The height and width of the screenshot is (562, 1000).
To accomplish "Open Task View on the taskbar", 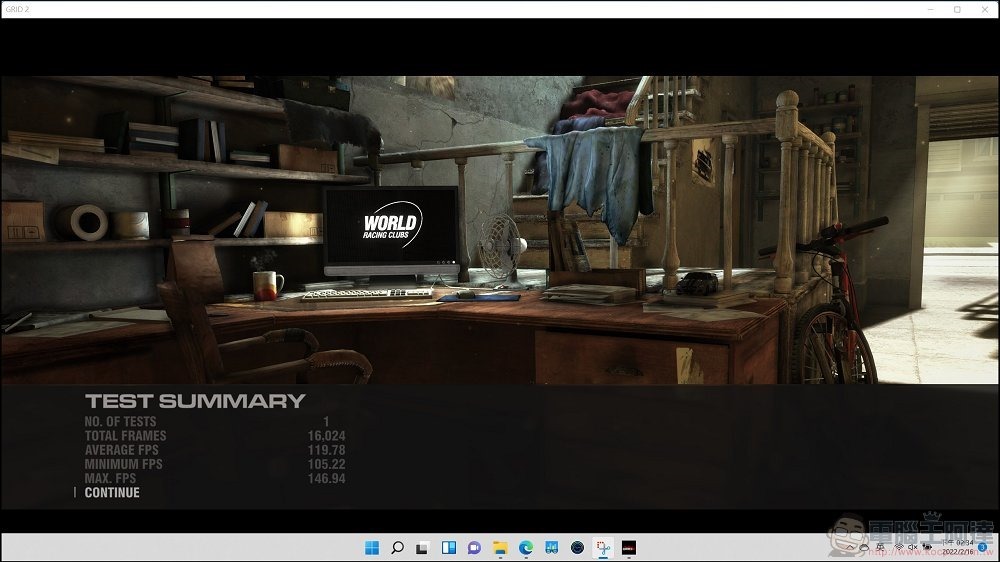I will [x=422, y=548].
